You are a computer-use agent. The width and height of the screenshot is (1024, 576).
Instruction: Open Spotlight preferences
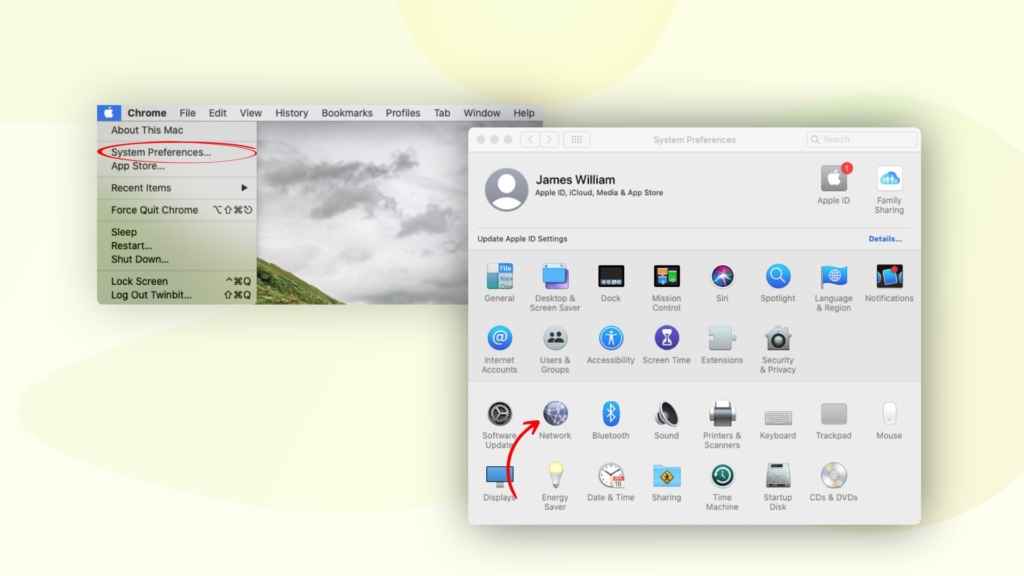pos(778,283)
